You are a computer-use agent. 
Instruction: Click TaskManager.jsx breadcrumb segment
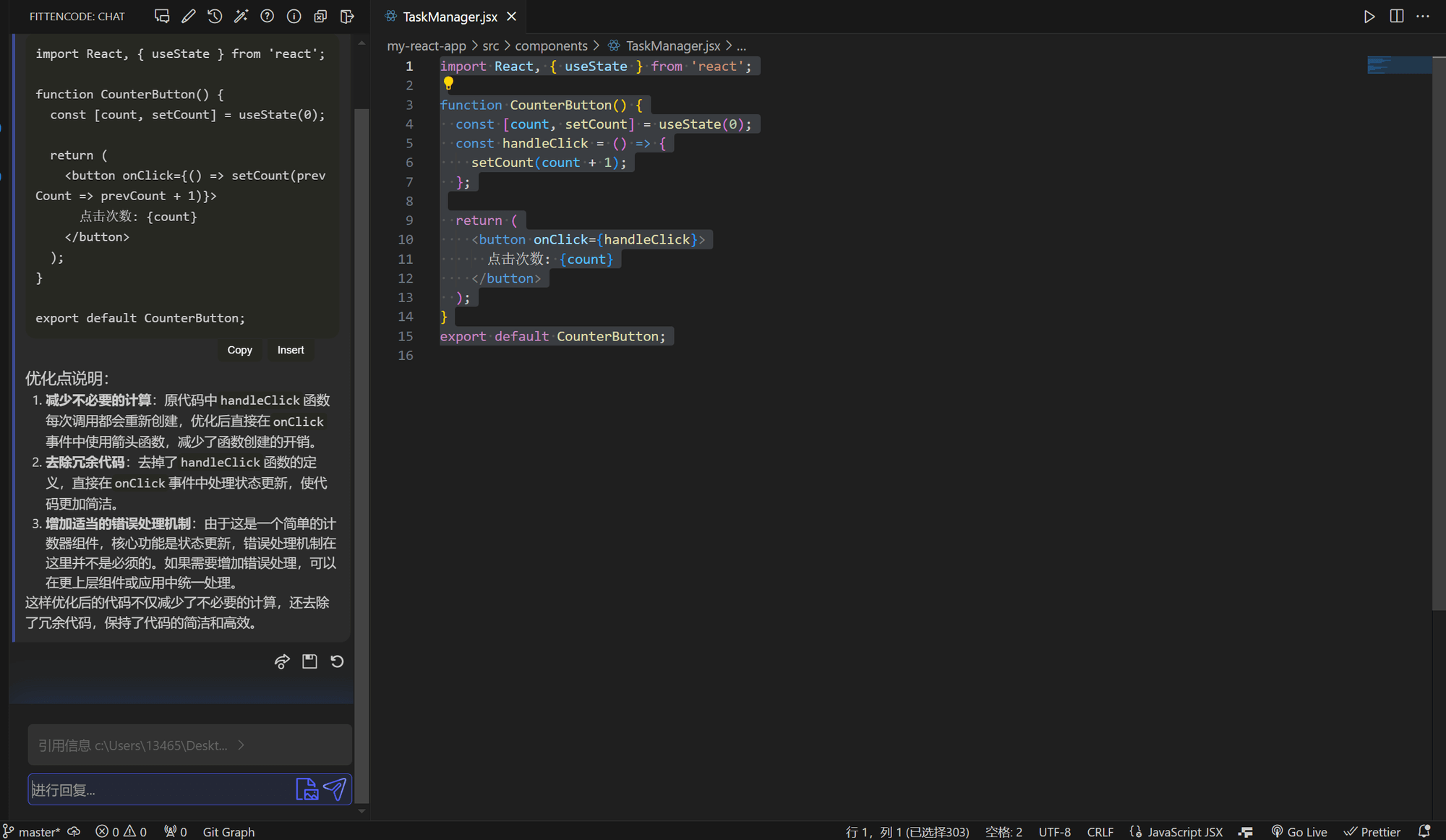pos(672,46)
